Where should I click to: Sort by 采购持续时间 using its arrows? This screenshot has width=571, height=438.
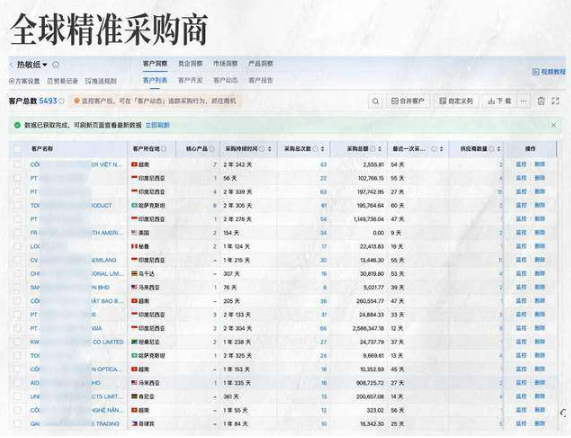tap(270, 149)
